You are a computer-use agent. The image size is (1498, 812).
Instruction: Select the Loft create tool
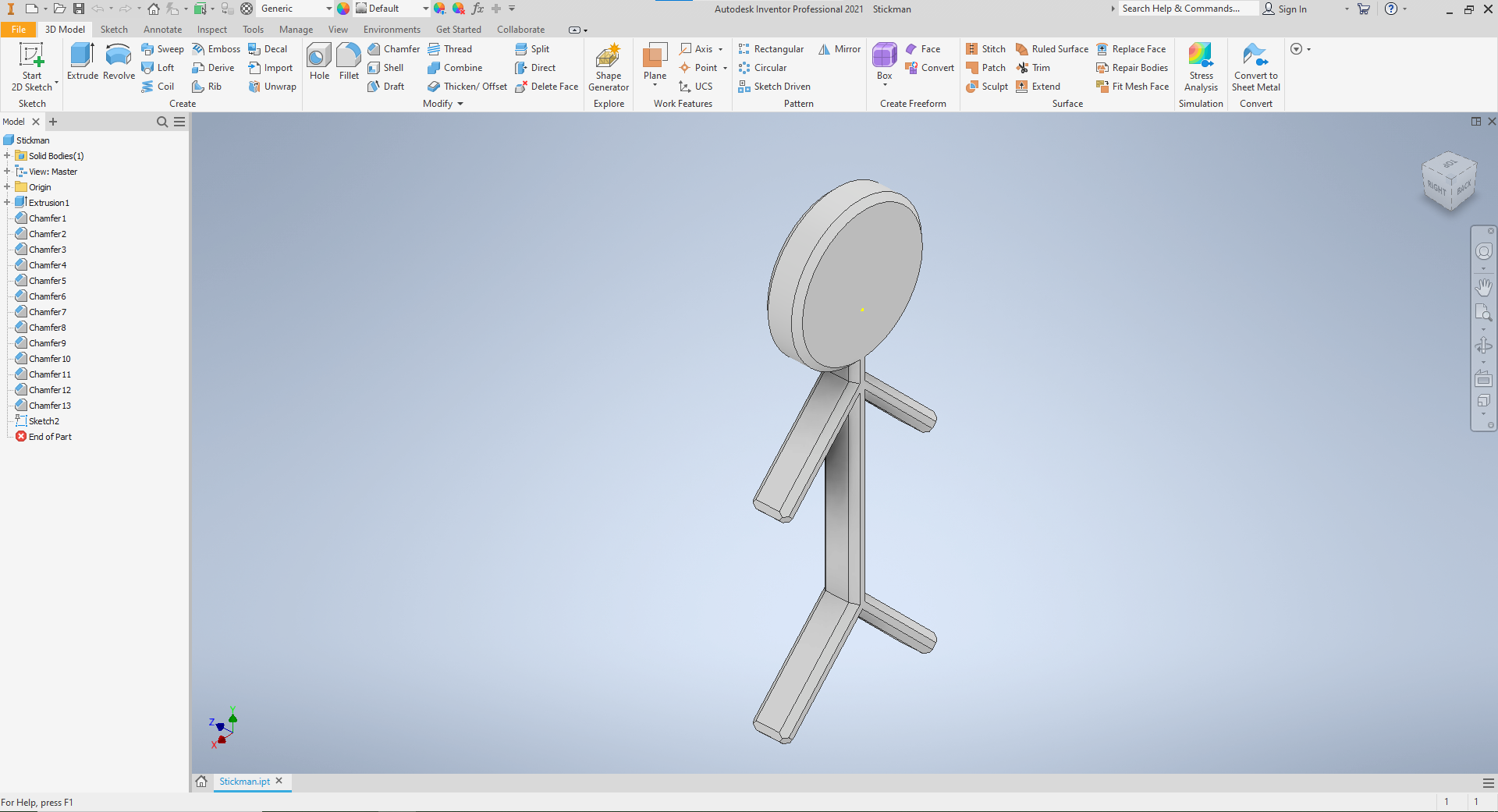(159, 68)
